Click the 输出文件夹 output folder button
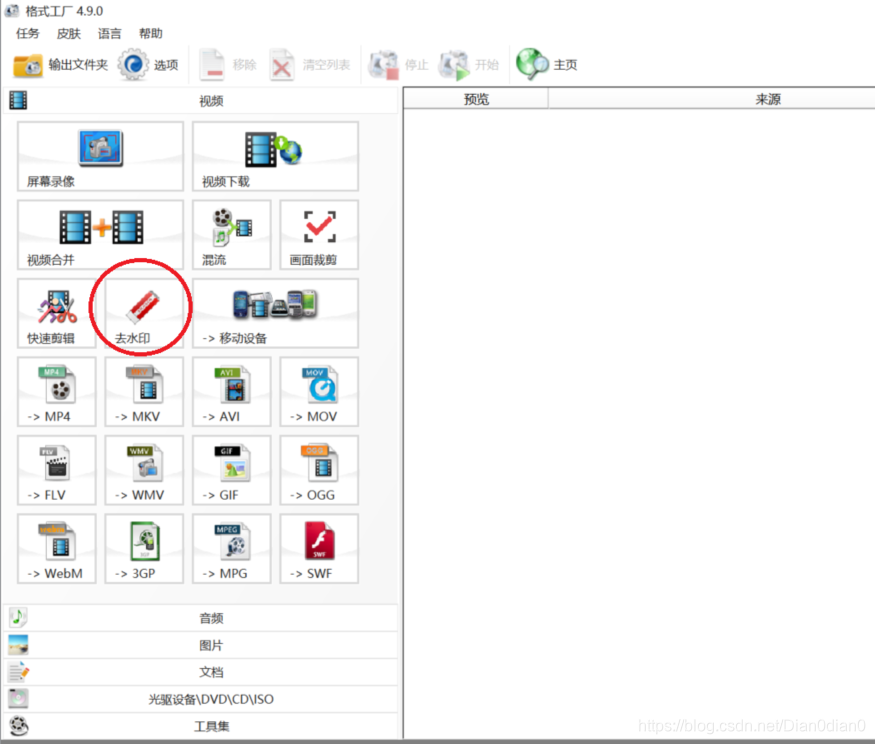Image resolution: width=875 pixels, height=744 pixels. pyautogui.click(x=60, y=65)
